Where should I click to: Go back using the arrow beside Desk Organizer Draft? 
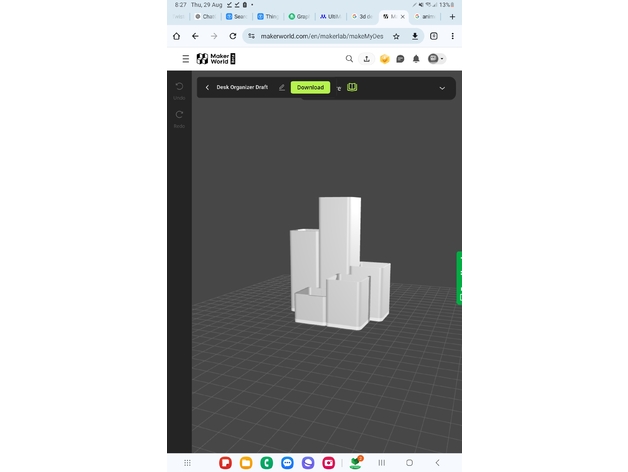point(207,88)
